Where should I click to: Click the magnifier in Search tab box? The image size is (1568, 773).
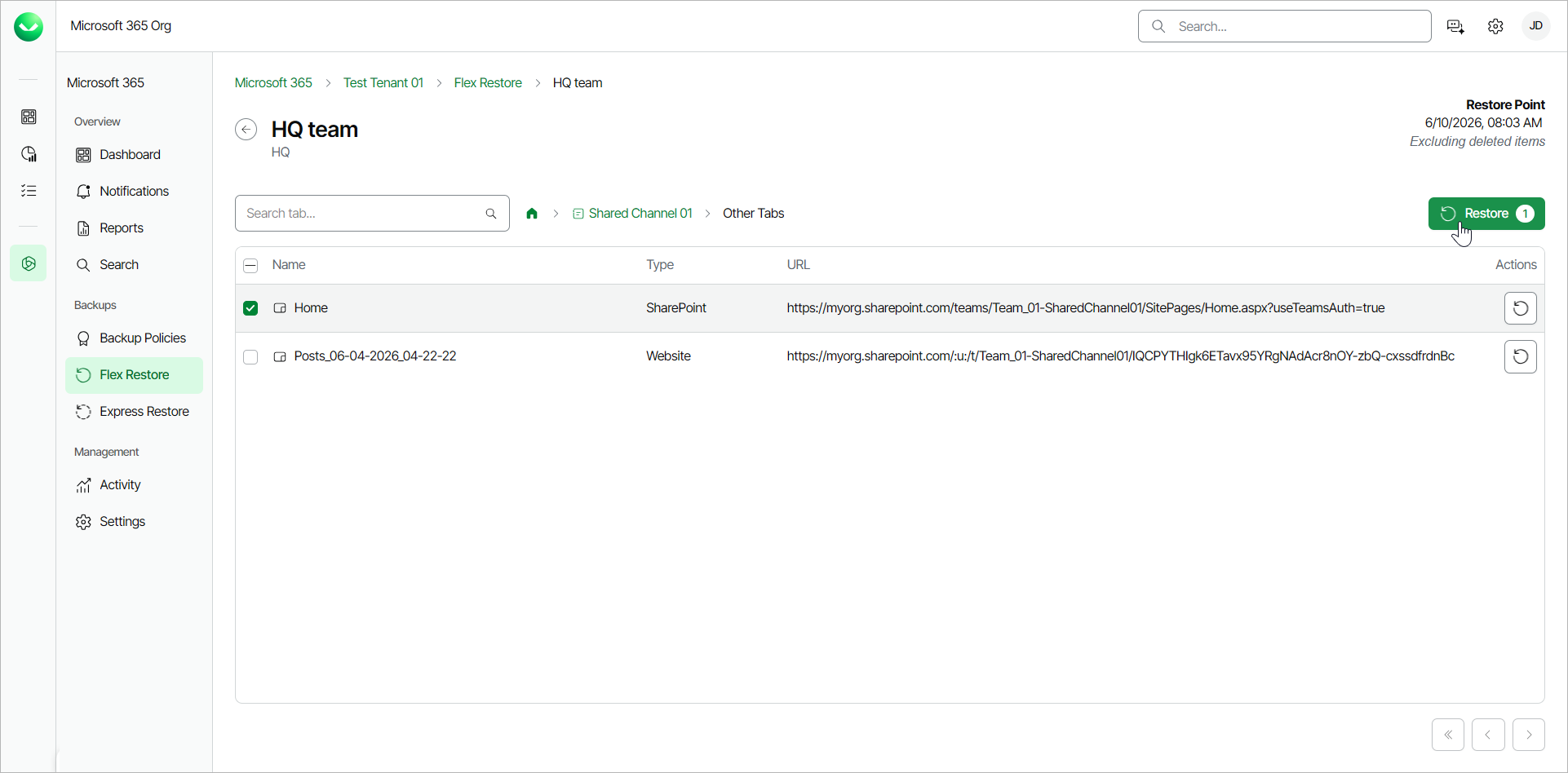point(491,214)
